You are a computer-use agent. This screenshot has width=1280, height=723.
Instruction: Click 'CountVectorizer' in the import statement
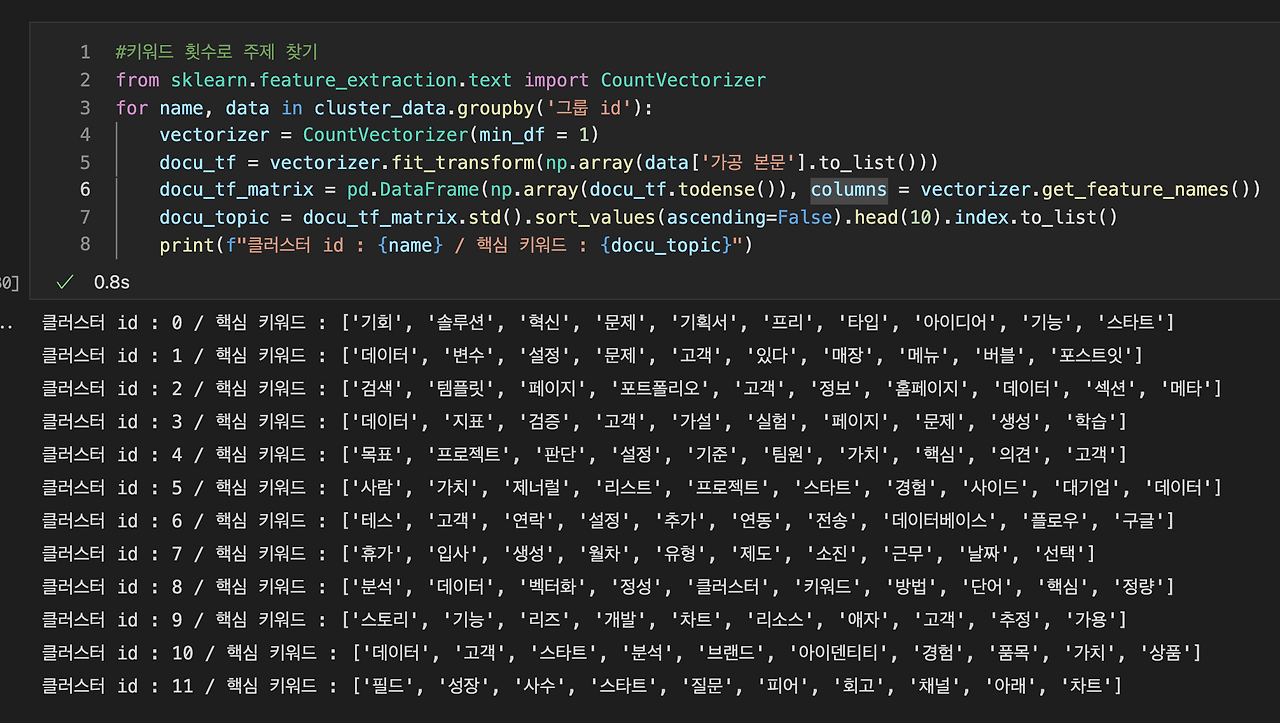pos(683,80)
